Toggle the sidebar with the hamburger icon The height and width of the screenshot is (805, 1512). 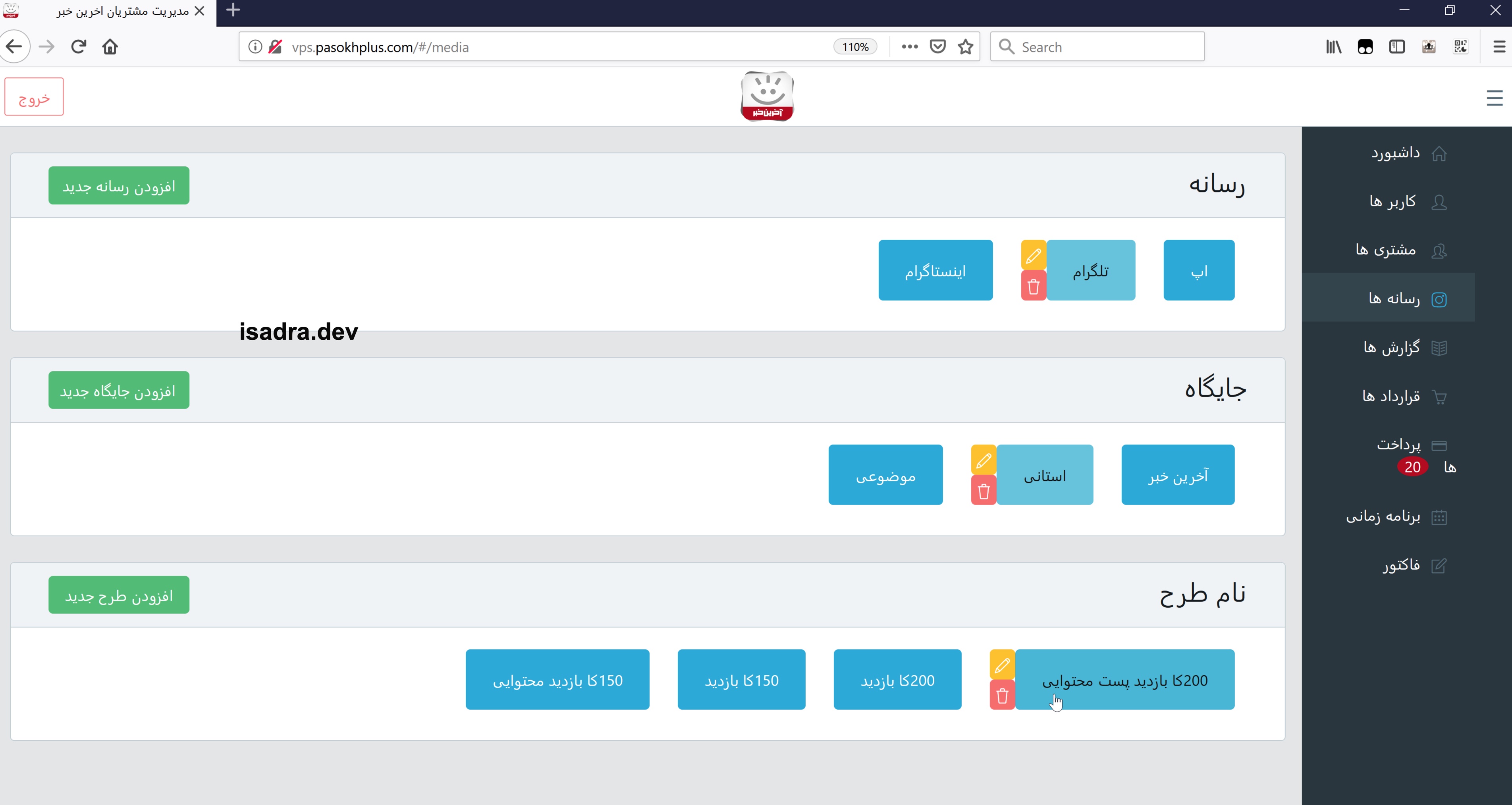coord(1495,97)
